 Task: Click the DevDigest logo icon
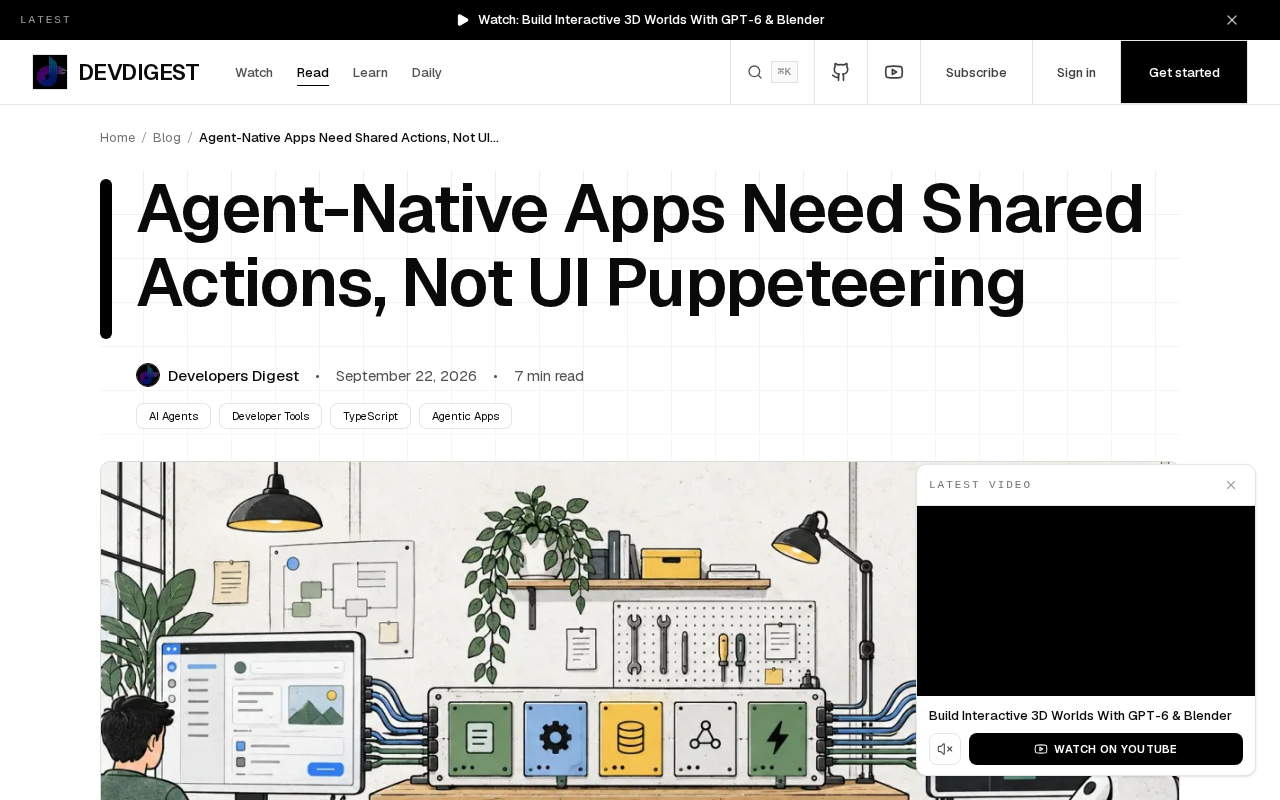click(50, 72)
